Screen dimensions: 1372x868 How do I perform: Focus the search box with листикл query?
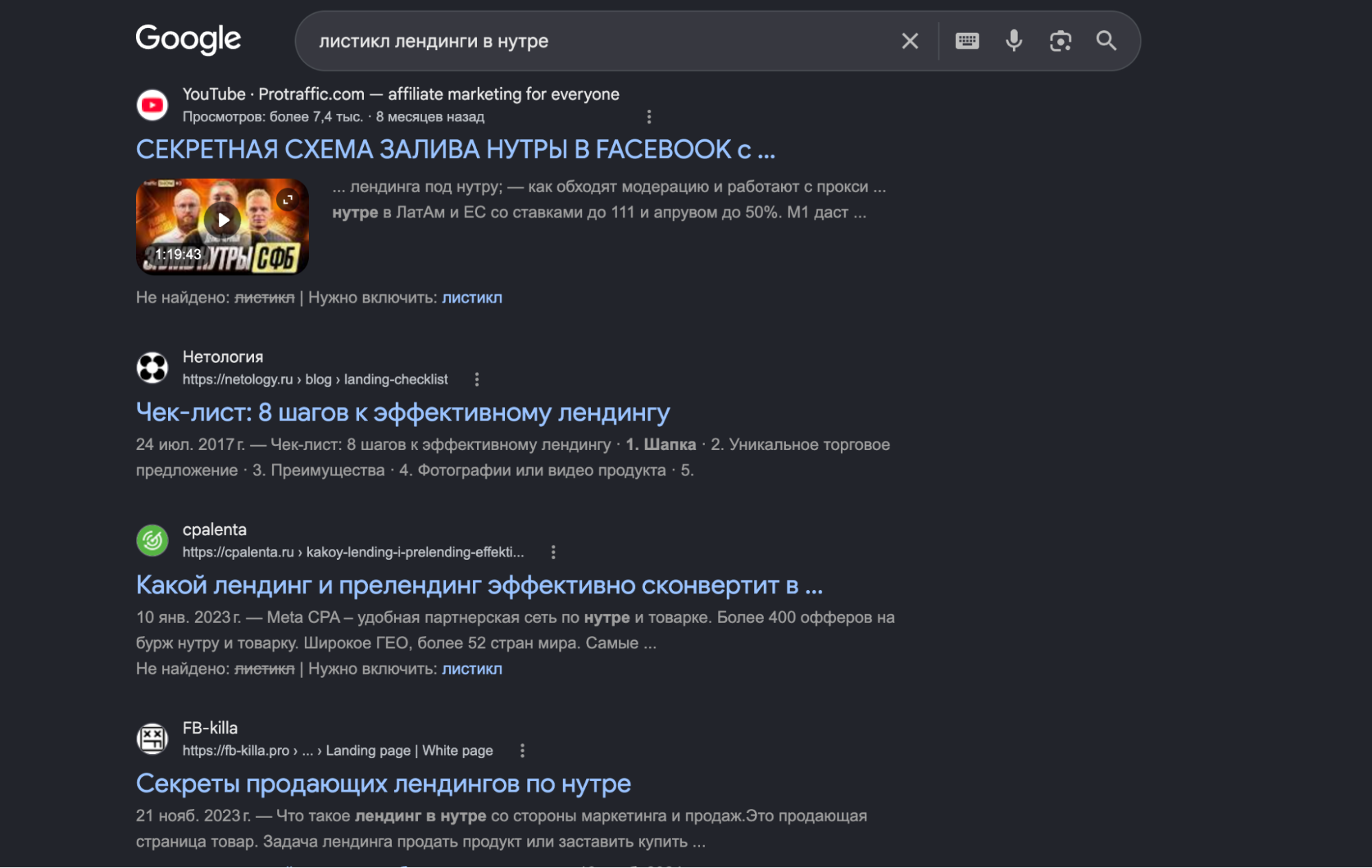(604, 41)
